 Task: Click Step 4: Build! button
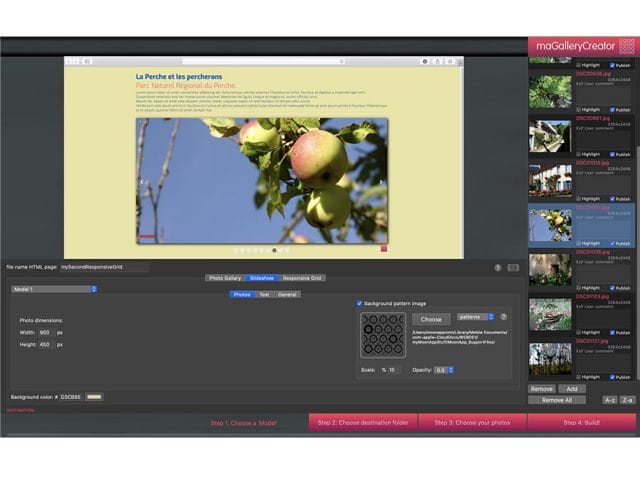click(581, 423)
